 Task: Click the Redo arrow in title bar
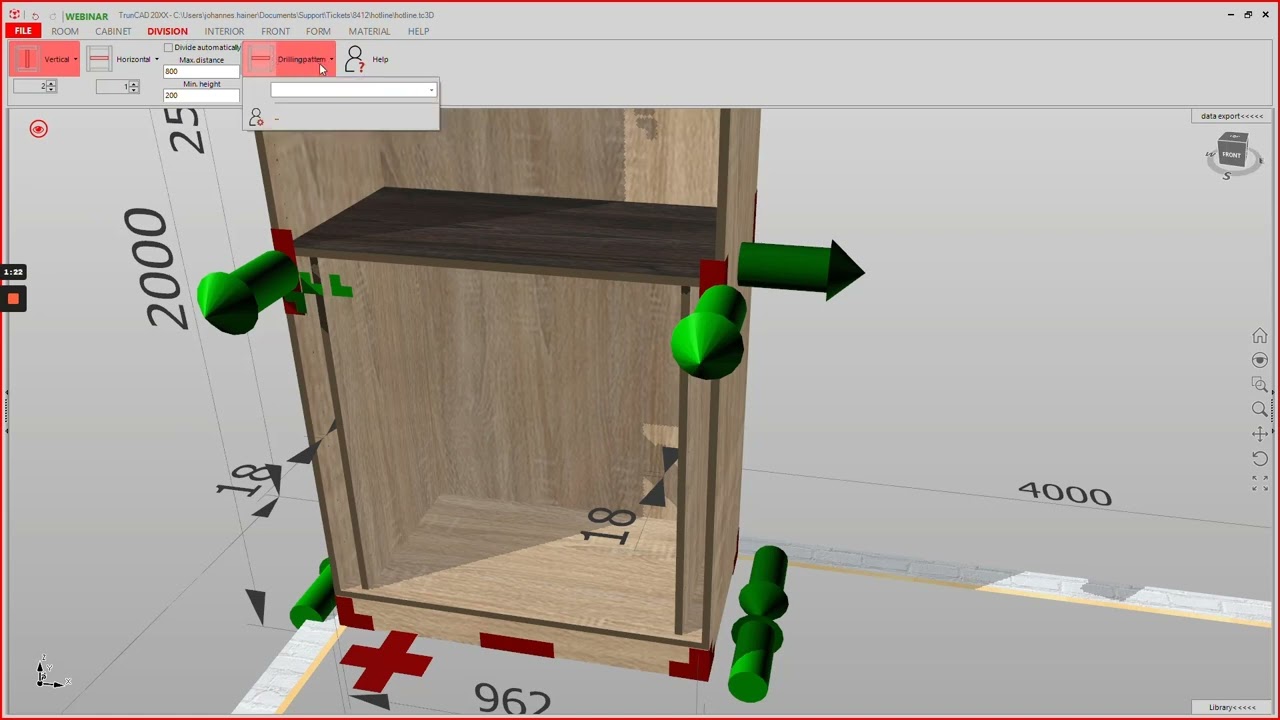54,16
